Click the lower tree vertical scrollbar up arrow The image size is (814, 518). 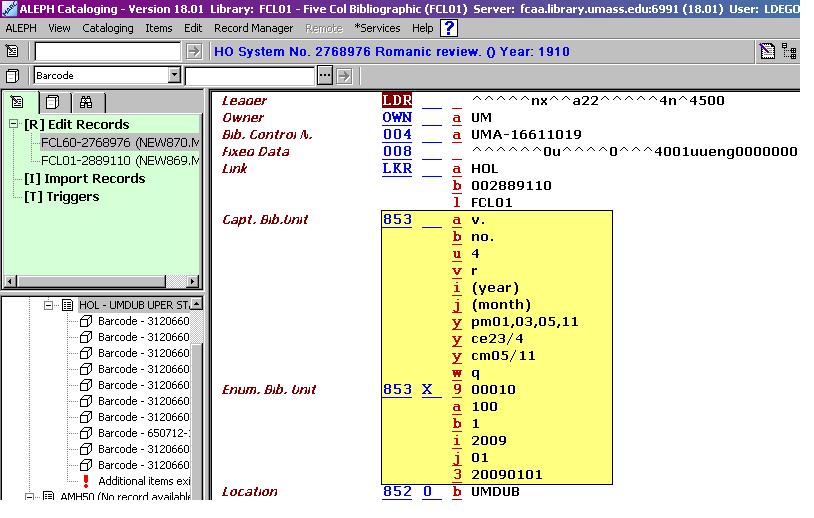[x=196, y=304]
